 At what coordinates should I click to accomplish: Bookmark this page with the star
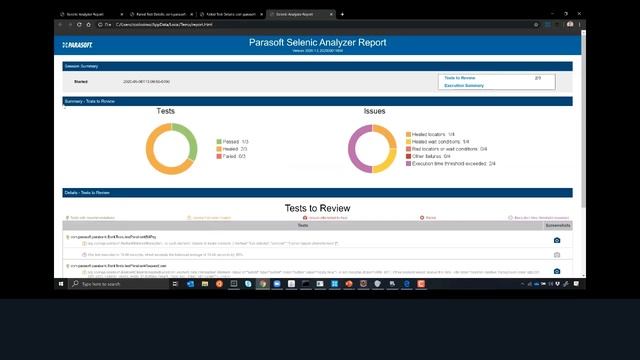(x=536, y=24)
